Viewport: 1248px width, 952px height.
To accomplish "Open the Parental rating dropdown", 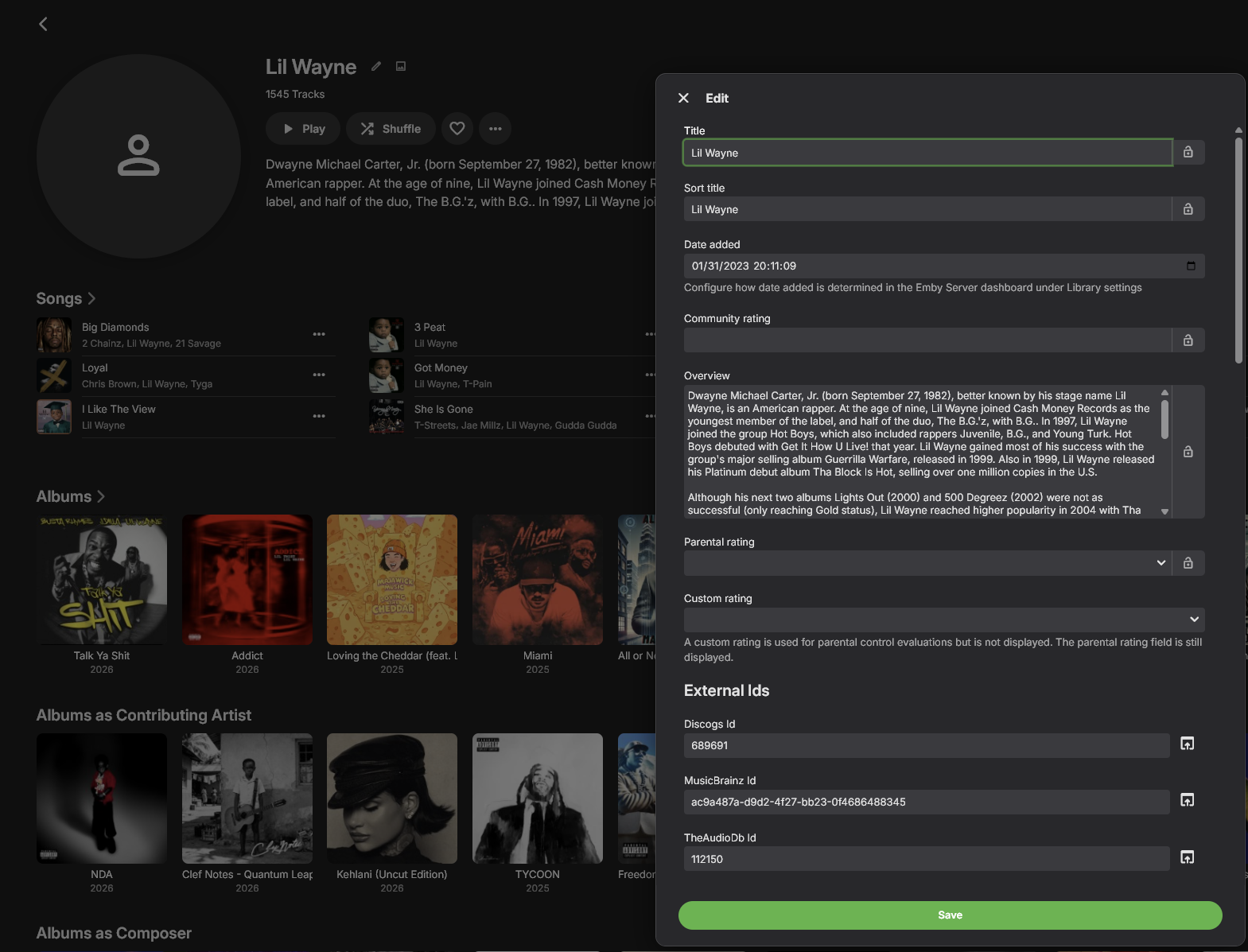I will pos(927,563).
